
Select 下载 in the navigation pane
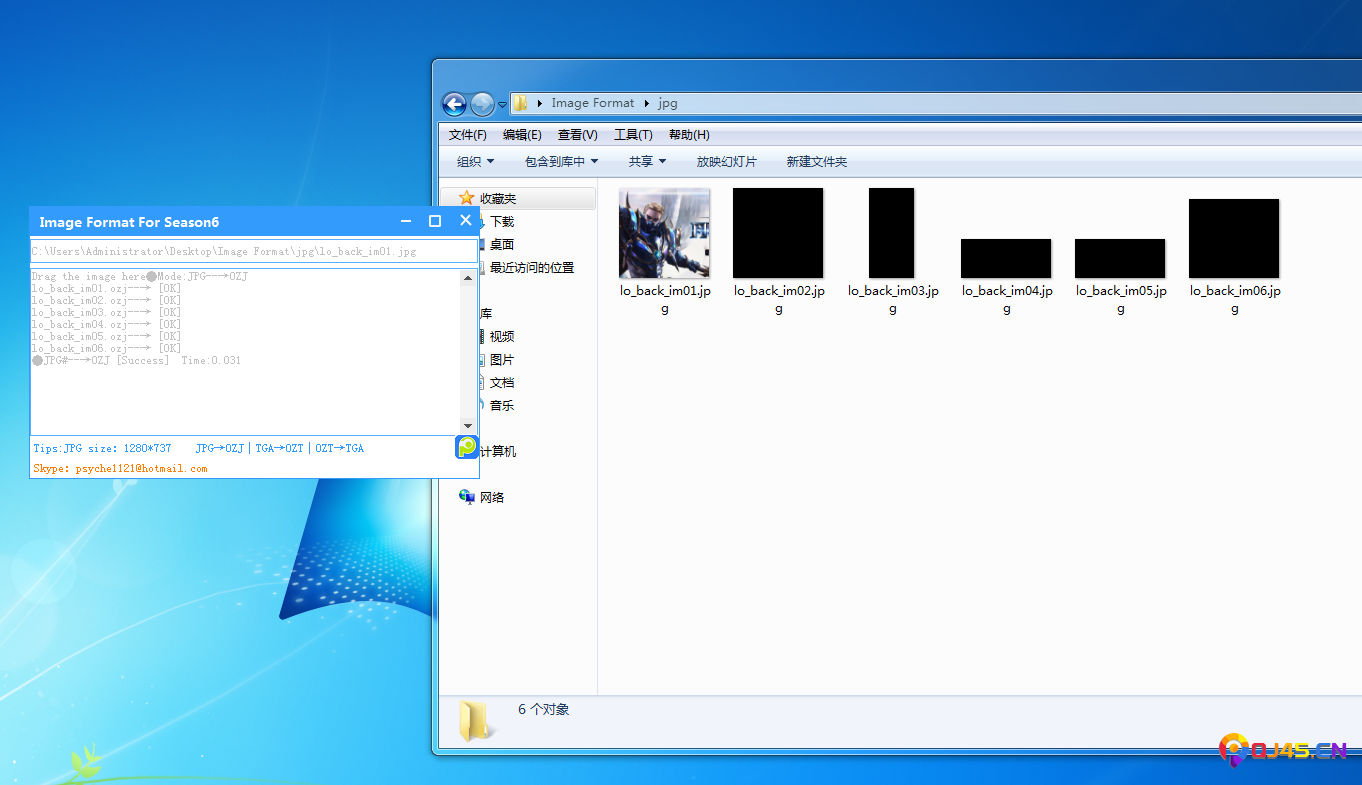point(502,221)
